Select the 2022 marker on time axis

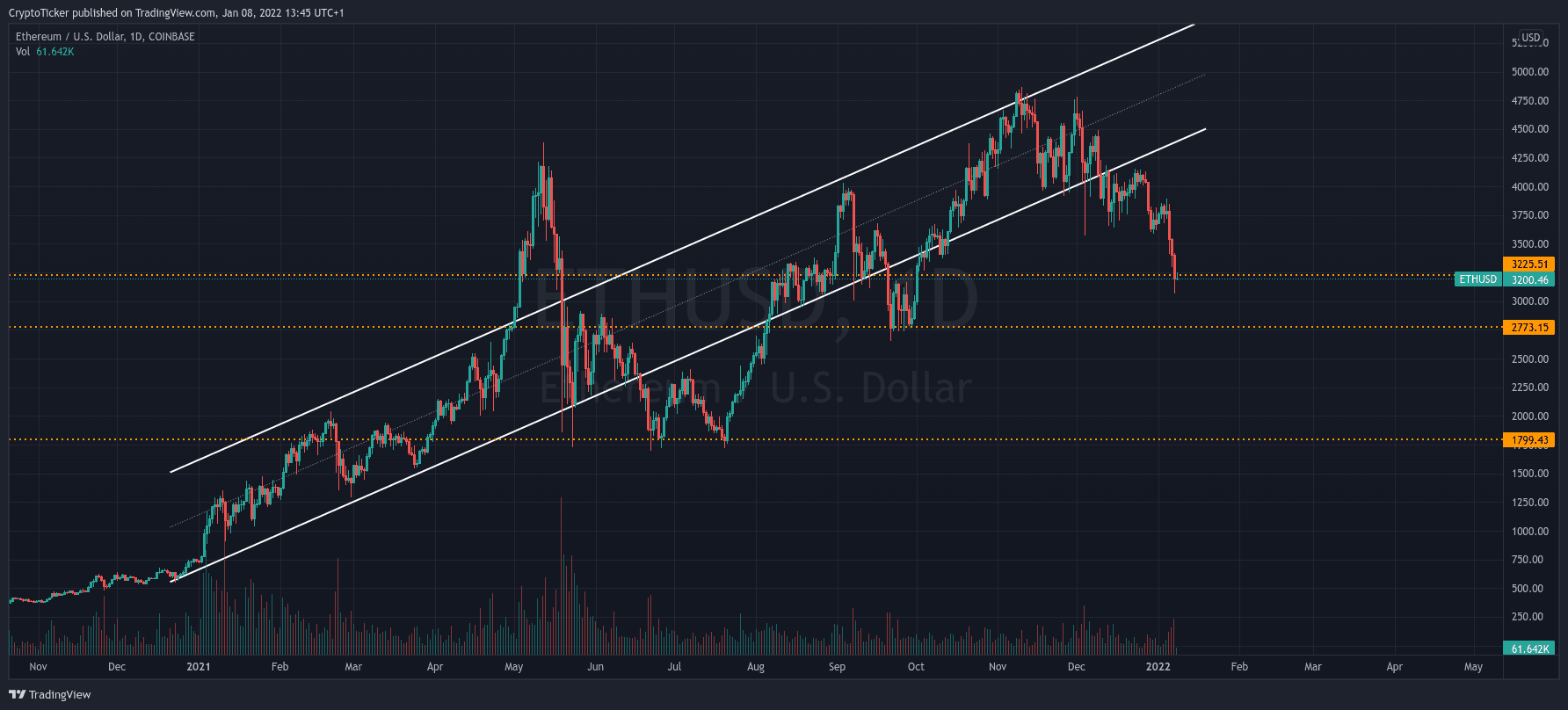pos(1158,667)
